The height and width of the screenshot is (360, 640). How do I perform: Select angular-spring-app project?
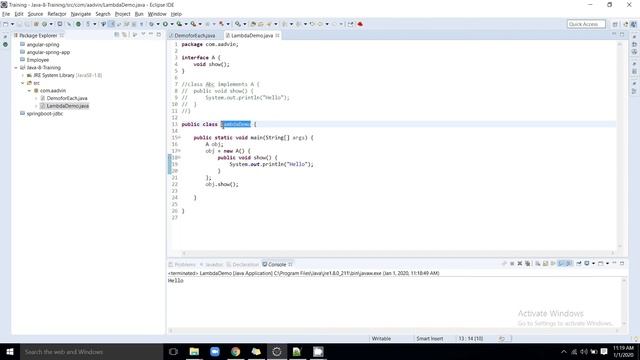click(x=48, y=52)
